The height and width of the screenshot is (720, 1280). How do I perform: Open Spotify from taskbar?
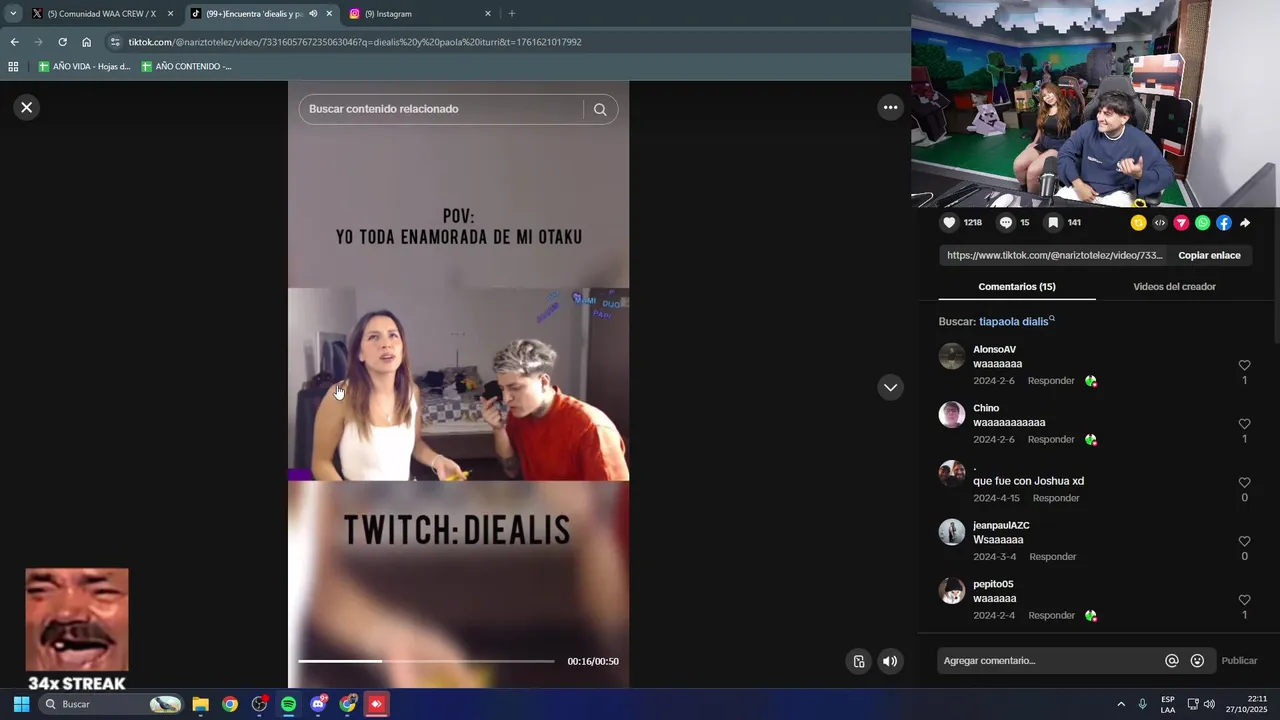(x=288, y=704)
